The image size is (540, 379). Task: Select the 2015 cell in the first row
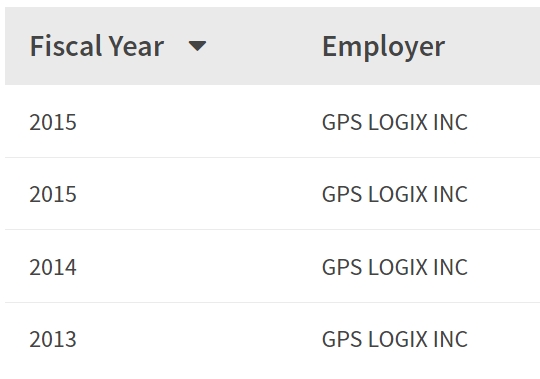tap(53, 122)
